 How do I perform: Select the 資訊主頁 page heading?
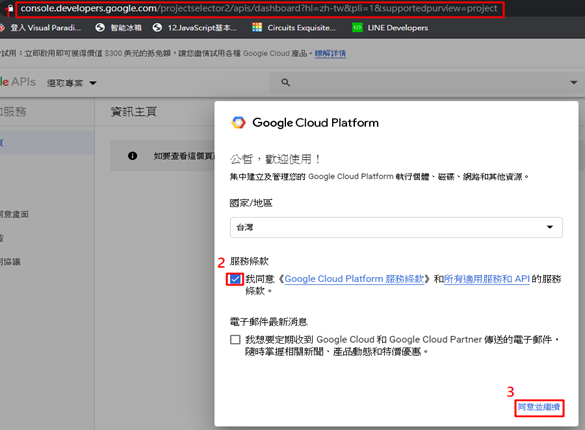(x=134, y=112)
